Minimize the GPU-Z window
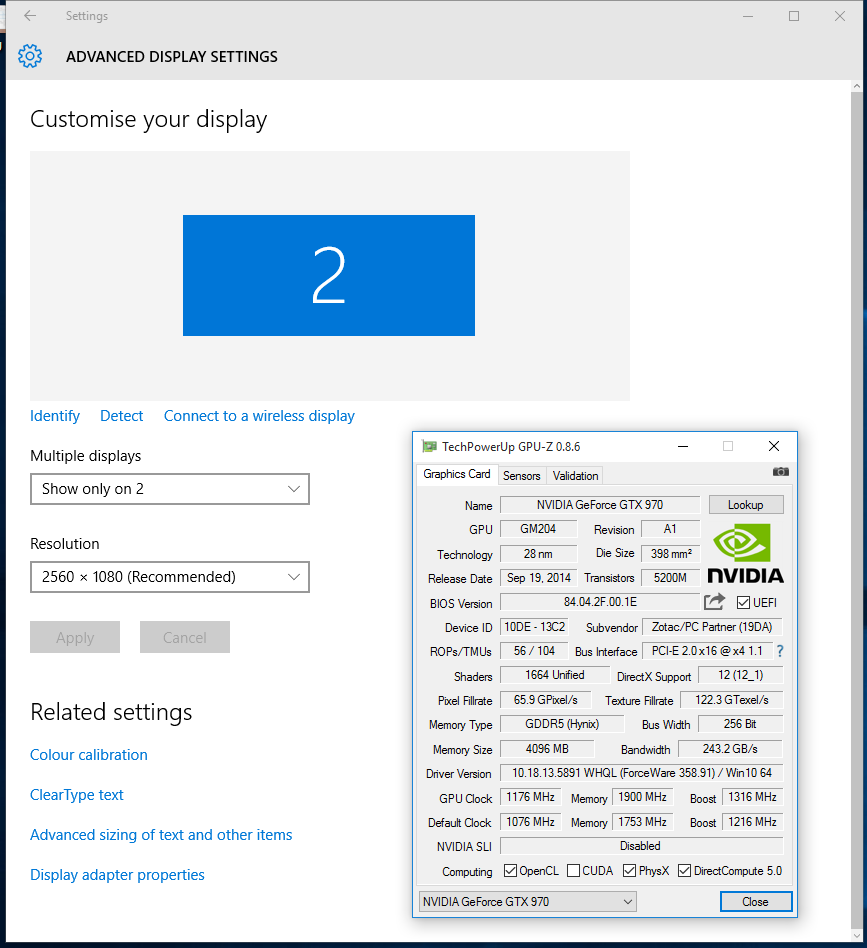867x948 pixels. coord(683,446)
